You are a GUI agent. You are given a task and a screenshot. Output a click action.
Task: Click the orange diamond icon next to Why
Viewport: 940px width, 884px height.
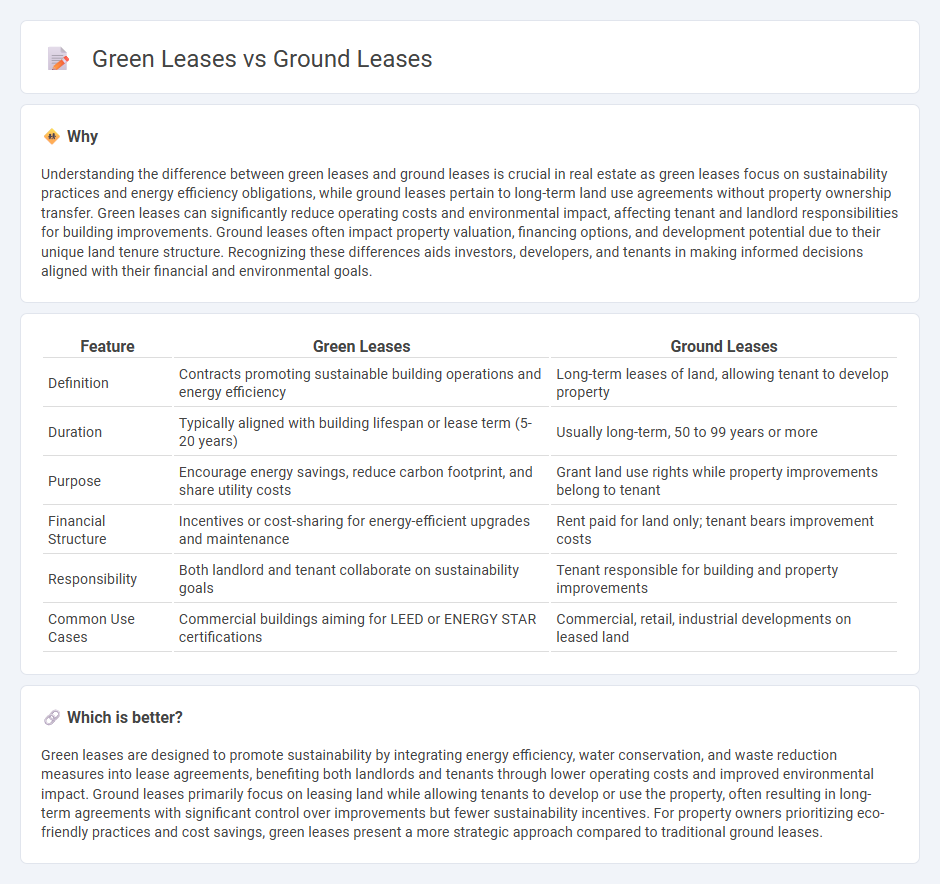click(x=52, y=137)
